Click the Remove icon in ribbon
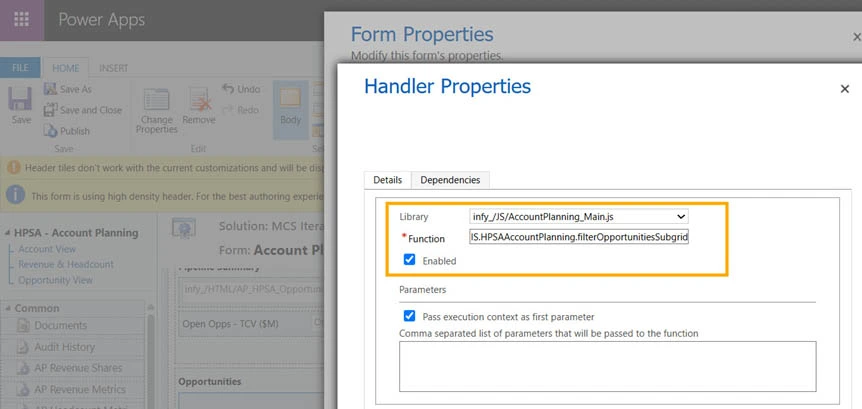 pyautogui.click(x=199, y=99)
